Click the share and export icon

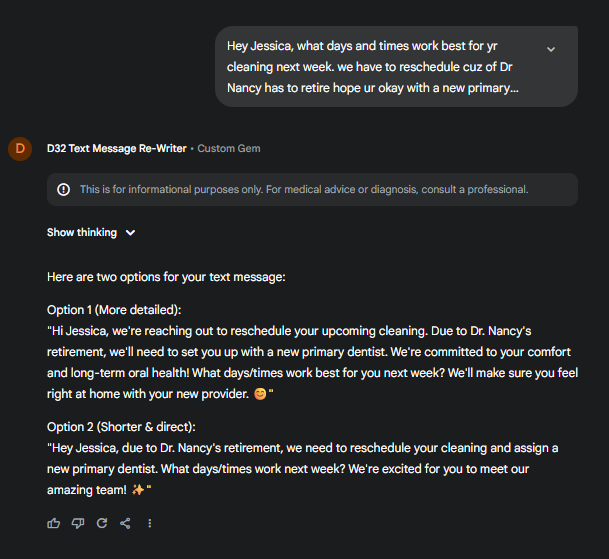click(x=125, y=523)
